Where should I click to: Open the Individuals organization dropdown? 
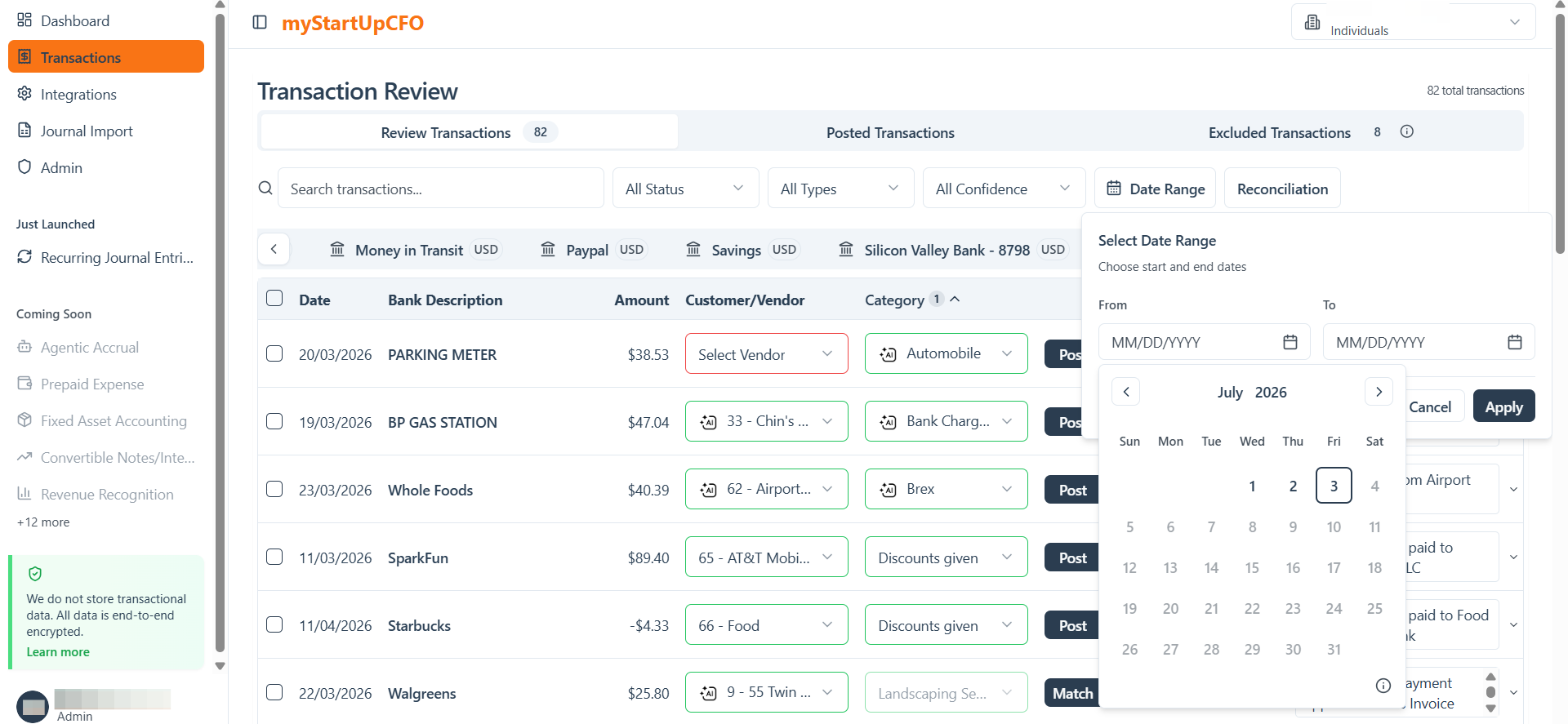click(1413, 22)
